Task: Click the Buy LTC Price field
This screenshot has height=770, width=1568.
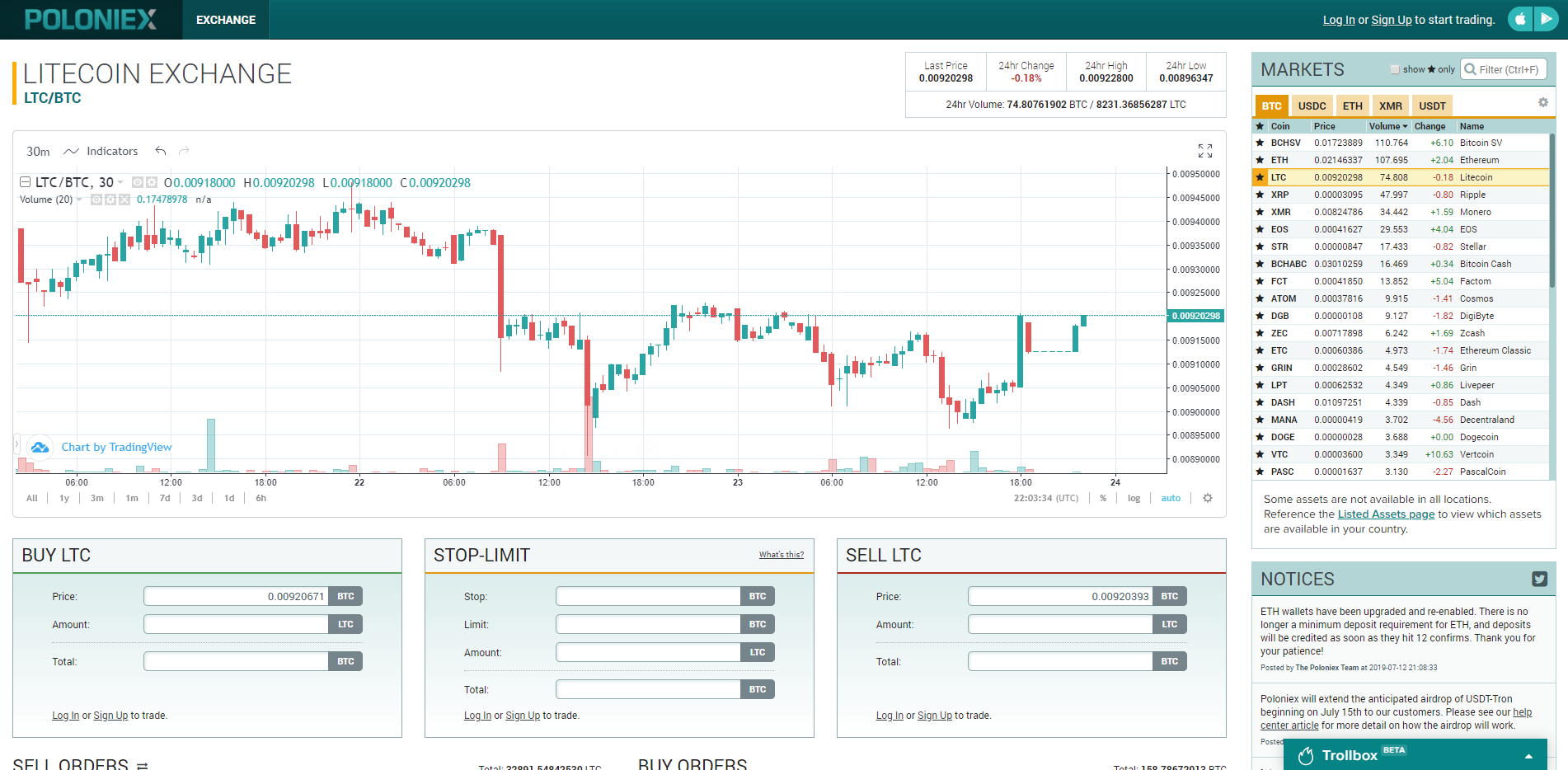Action: (236, 596)
